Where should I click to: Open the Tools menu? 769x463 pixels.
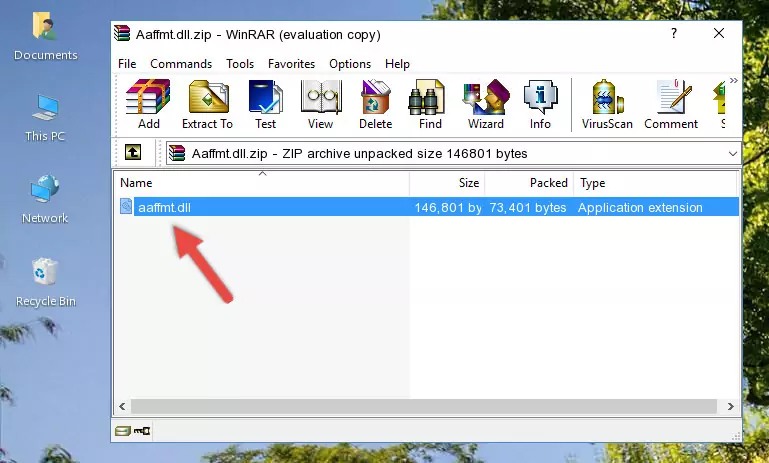point(240,64)
